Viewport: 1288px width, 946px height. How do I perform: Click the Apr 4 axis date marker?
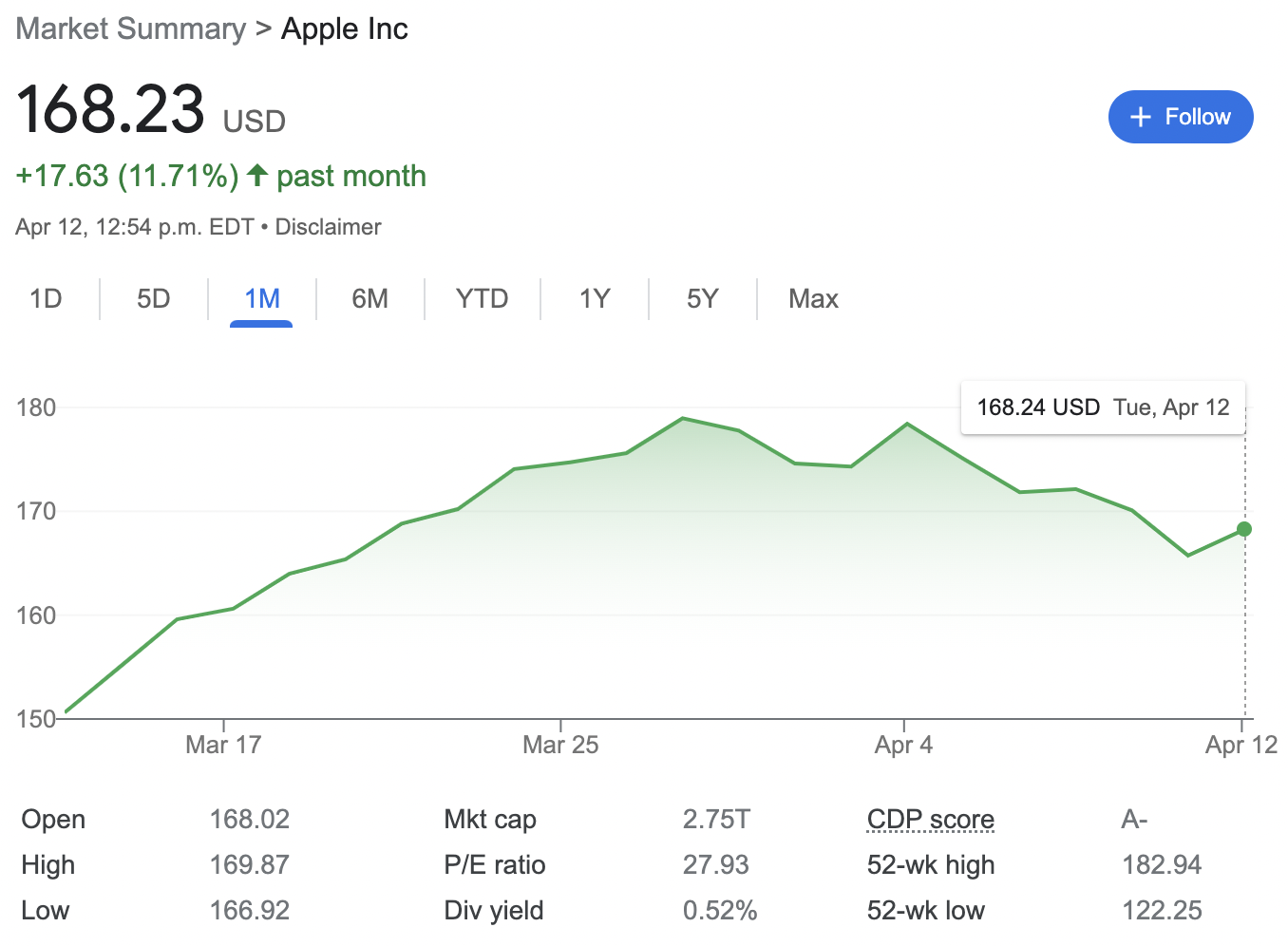pos(903,745)
